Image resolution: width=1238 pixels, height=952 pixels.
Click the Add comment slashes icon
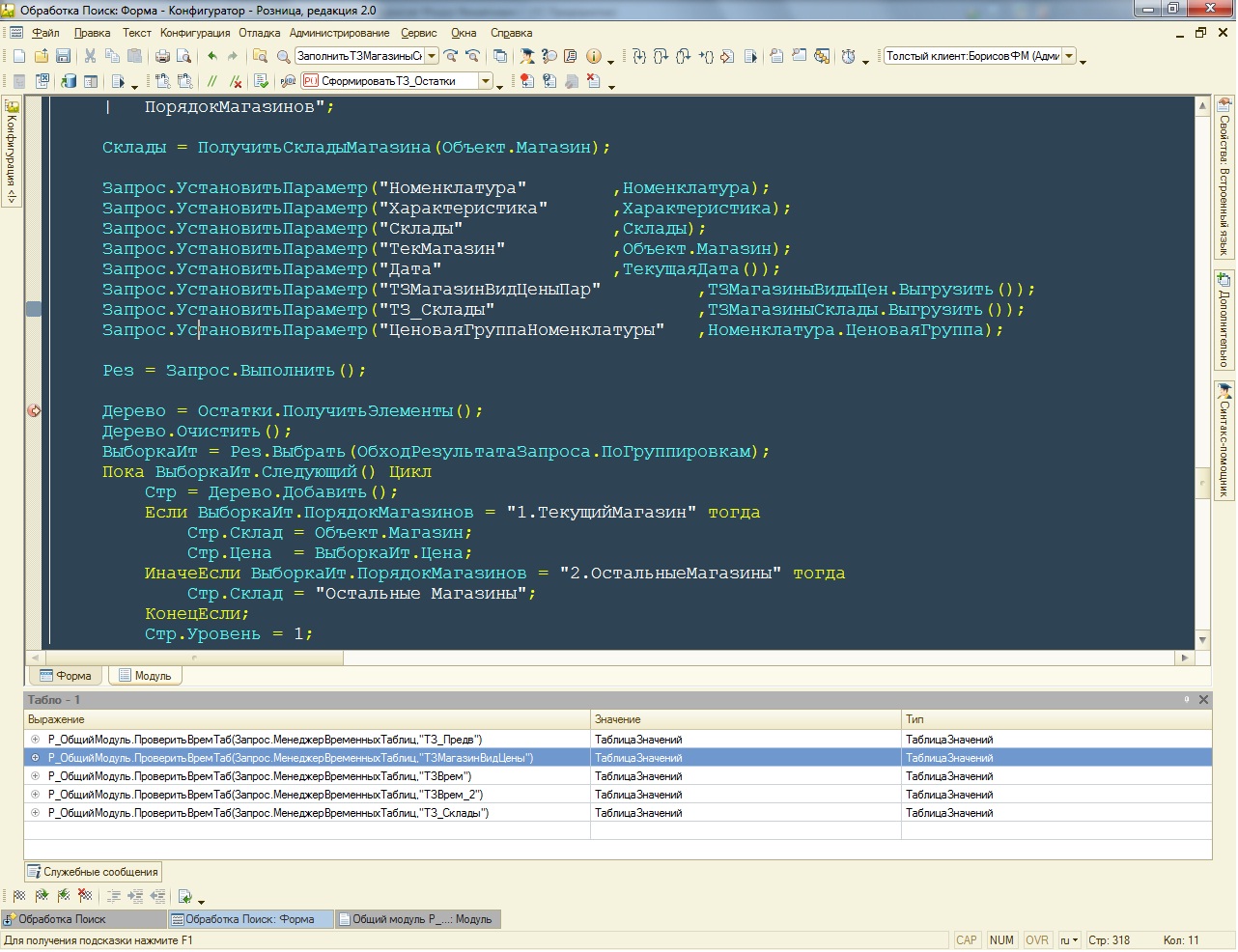tap(212, 81)
